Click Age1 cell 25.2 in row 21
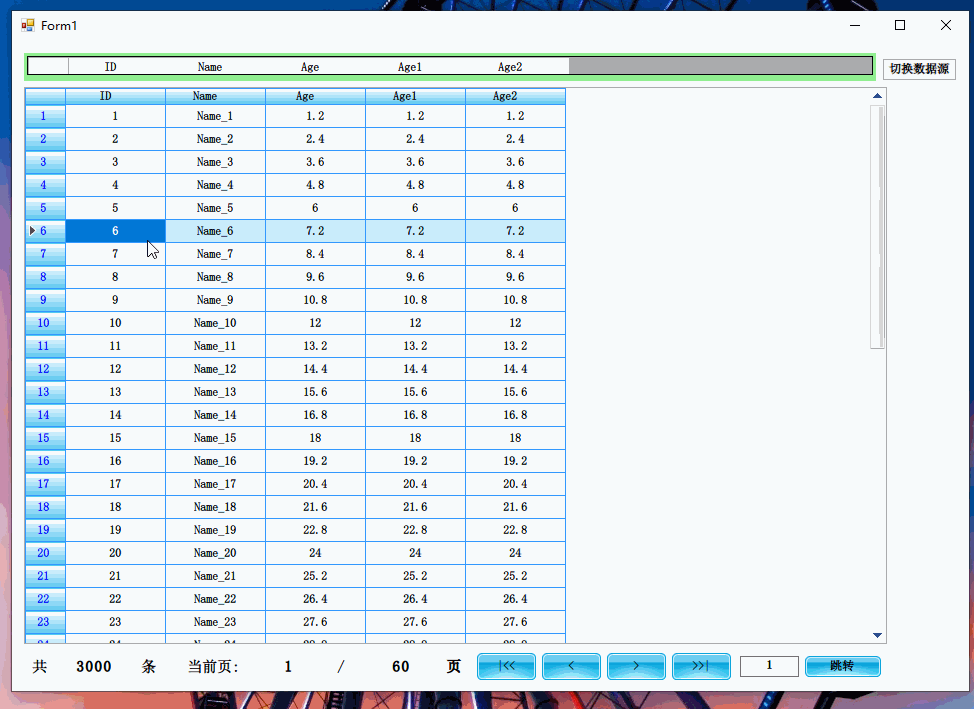Viewport: 974px width, 709px height. click(416, 576)
